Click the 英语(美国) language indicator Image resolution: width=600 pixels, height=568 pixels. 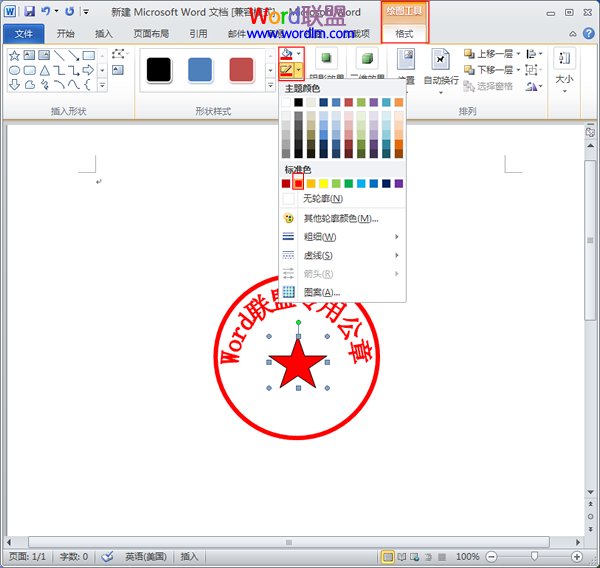coord(146,556)
